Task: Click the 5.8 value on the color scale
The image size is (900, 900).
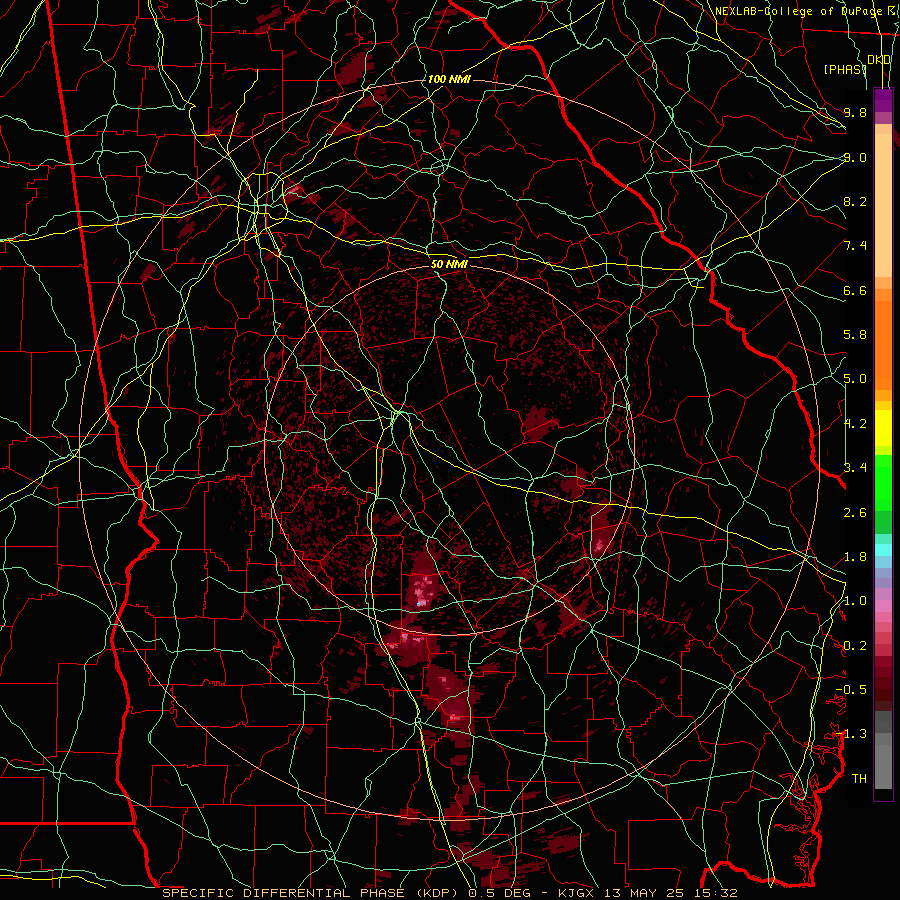Action: 855,334
